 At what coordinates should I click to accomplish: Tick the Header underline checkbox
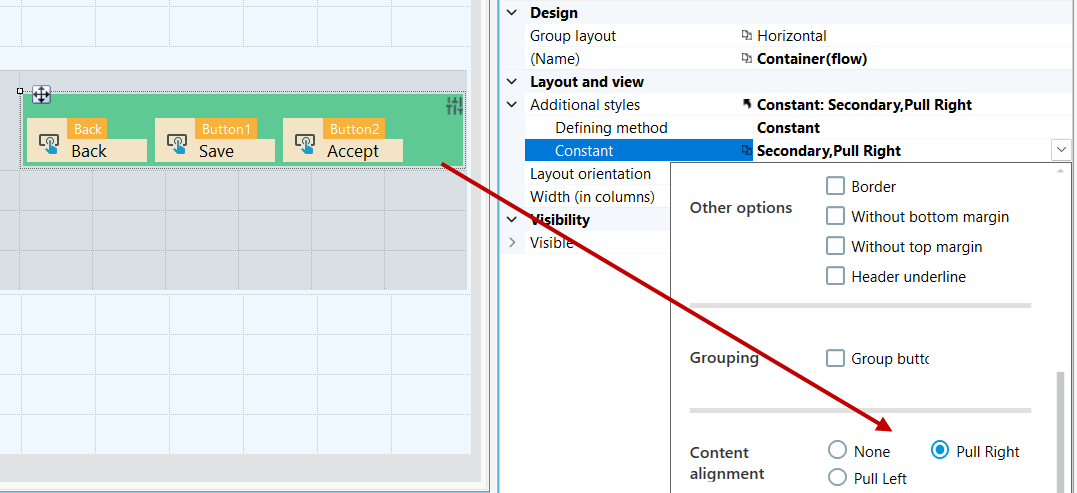[835, 276]
